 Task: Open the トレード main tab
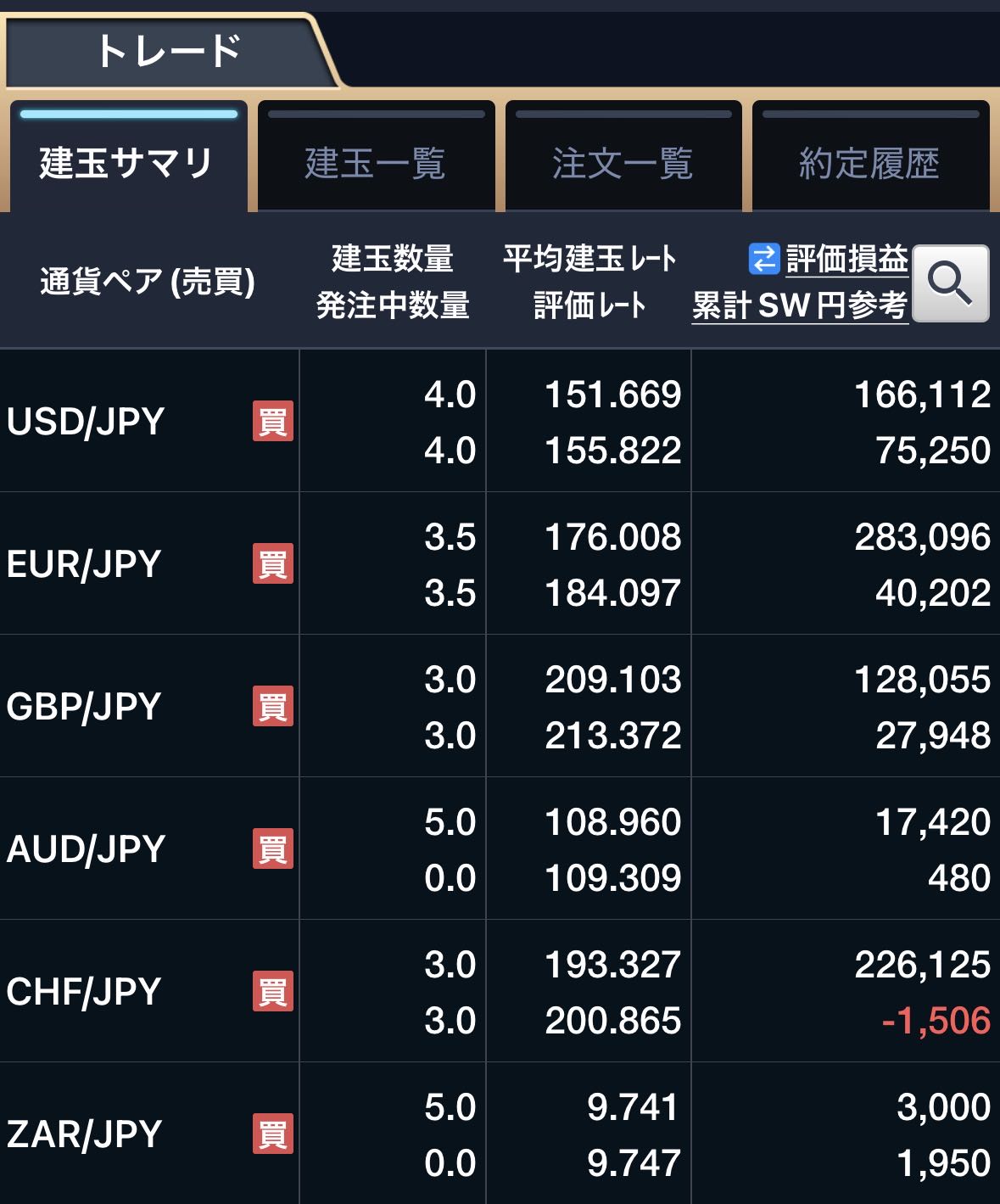pyautogui.click(x=168, y=51)
